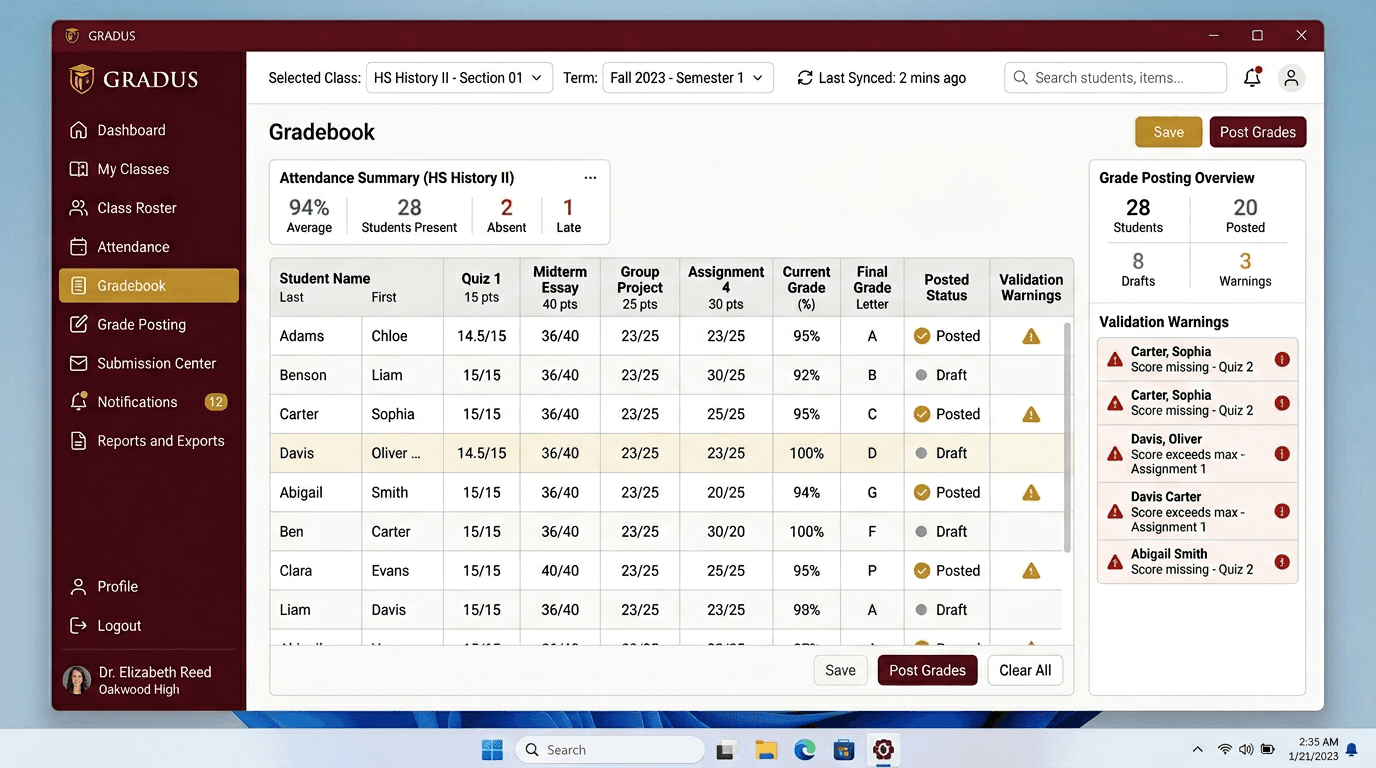Go to the Attendance section

tap(131, 247)
